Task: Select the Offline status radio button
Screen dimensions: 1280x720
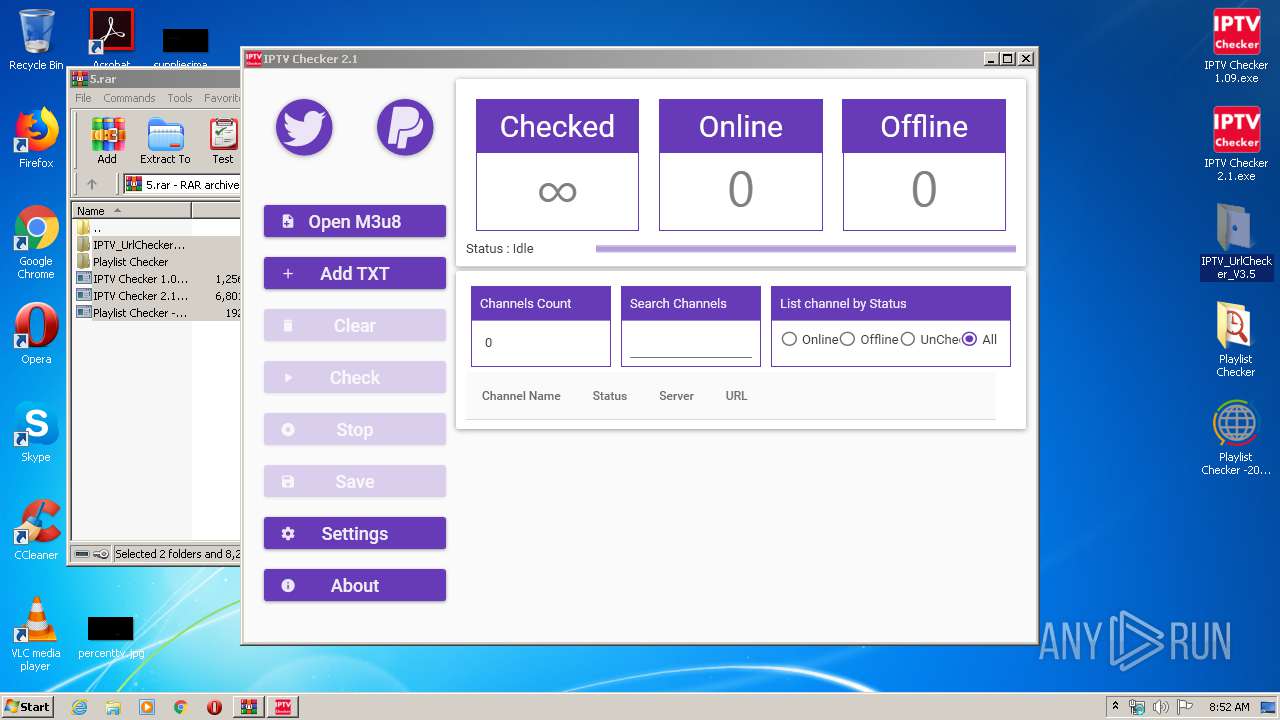Action: pyautogui.click(x=847, y=339)
